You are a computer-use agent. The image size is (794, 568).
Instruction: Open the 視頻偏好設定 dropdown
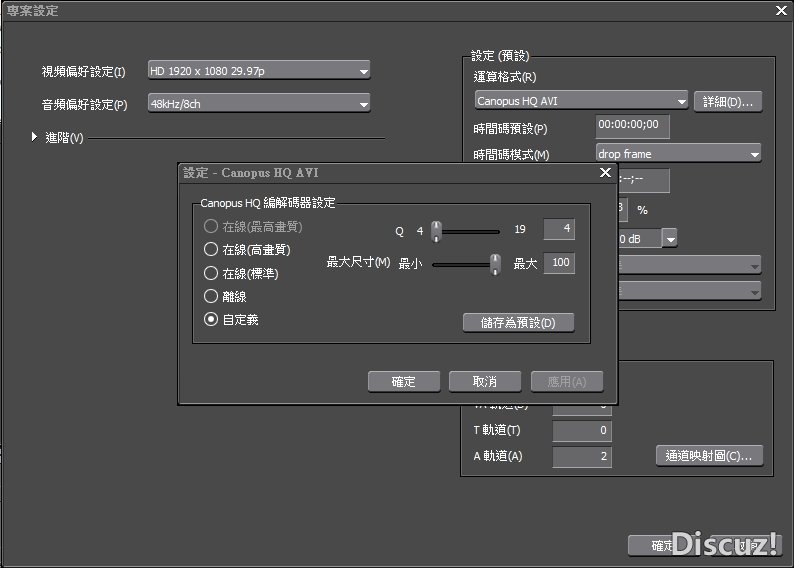tap(259, 70)
